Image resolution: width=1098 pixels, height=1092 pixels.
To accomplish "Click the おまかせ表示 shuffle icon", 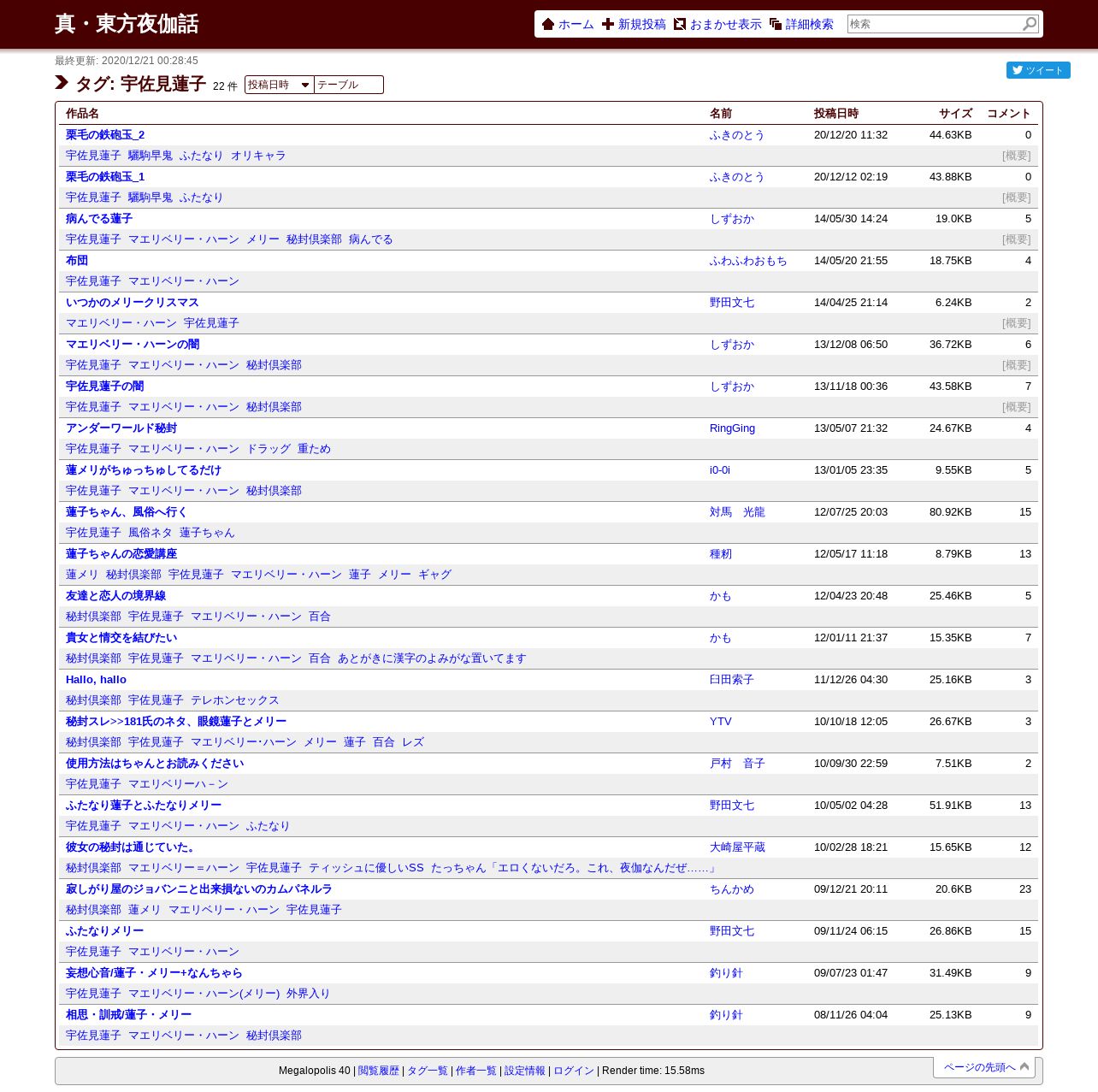I will pyautogui.click(x=680, y=24).
